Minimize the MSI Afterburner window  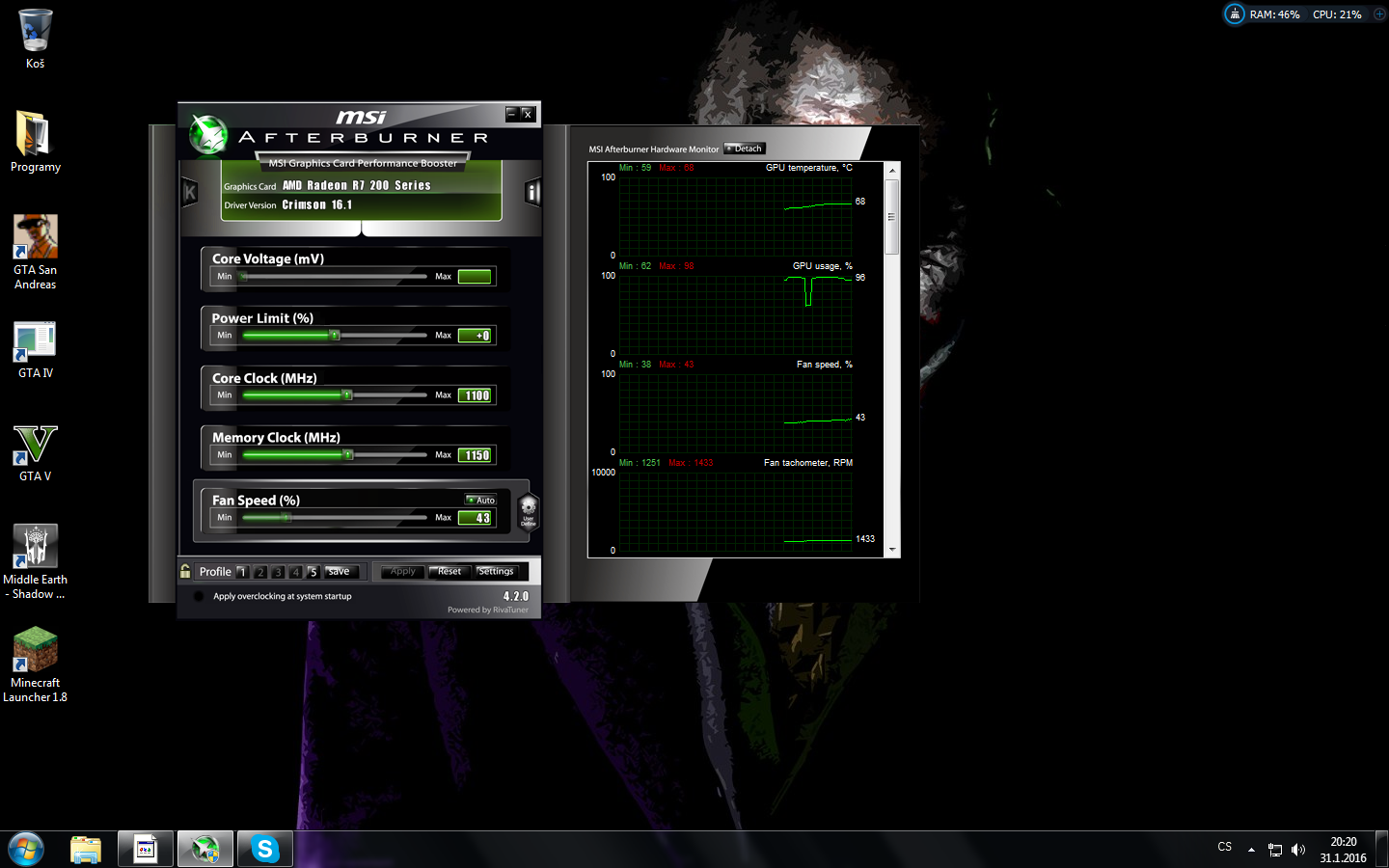[512, 114]
